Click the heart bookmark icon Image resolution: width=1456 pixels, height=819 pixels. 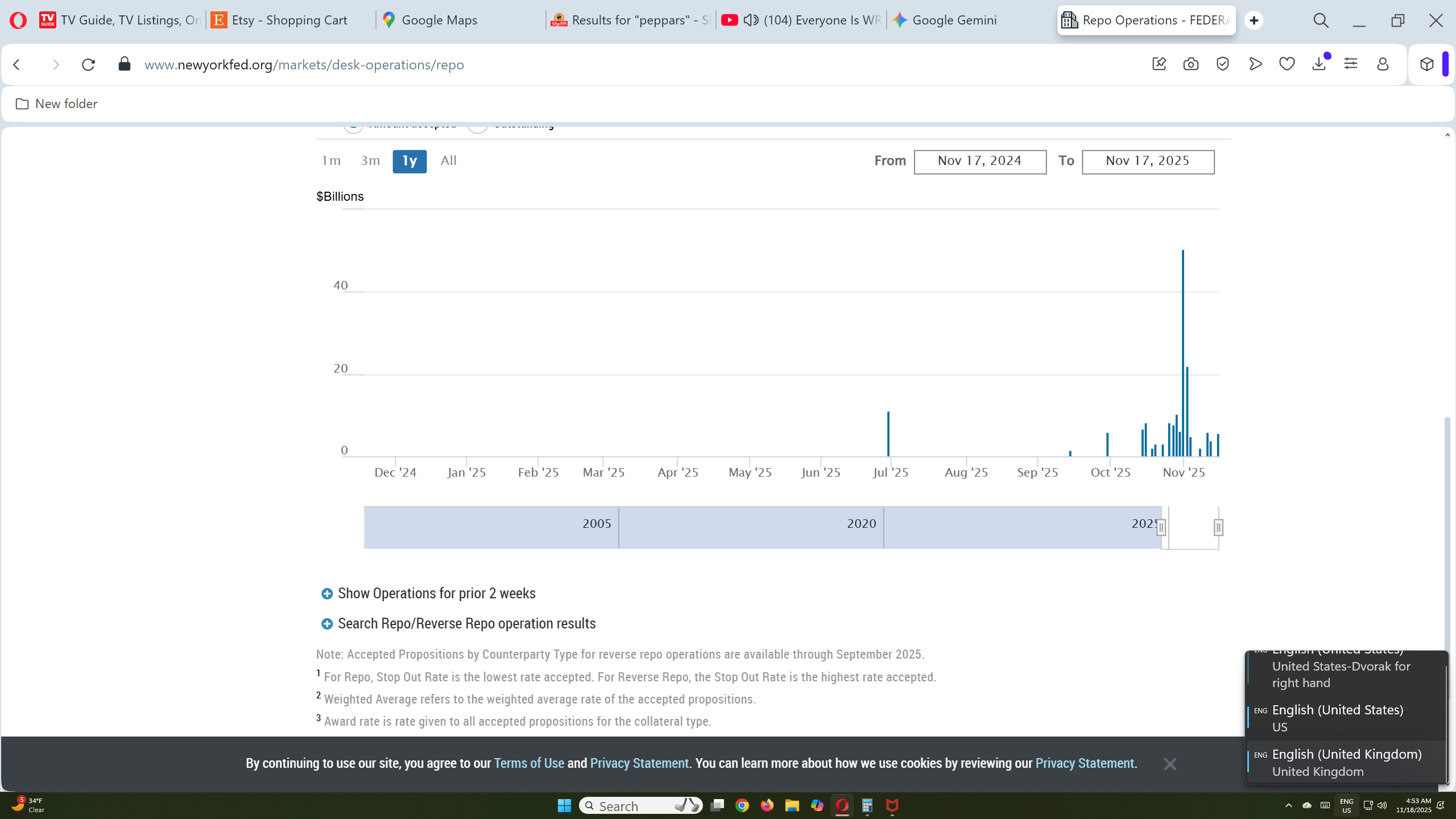click(1287, 64)
